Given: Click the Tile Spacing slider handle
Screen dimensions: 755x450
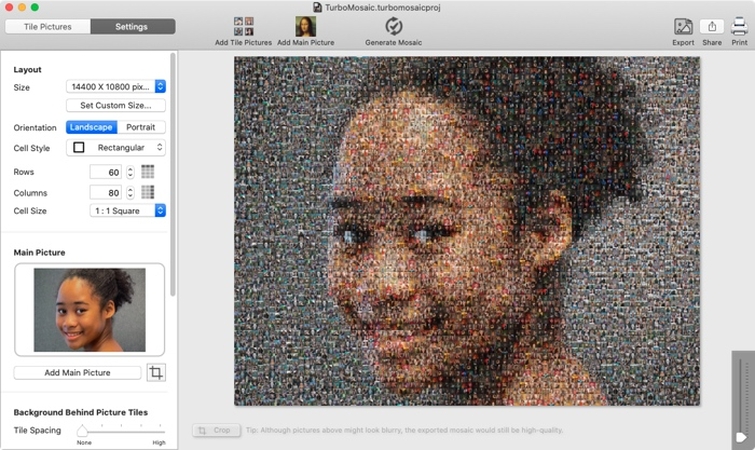Looking at the screenshot, I should click(83, 430).
